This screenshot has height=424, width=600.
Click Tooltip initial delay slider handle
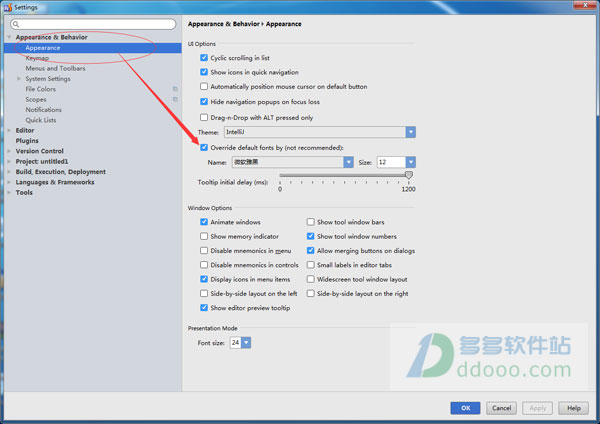tap(409, 175)
